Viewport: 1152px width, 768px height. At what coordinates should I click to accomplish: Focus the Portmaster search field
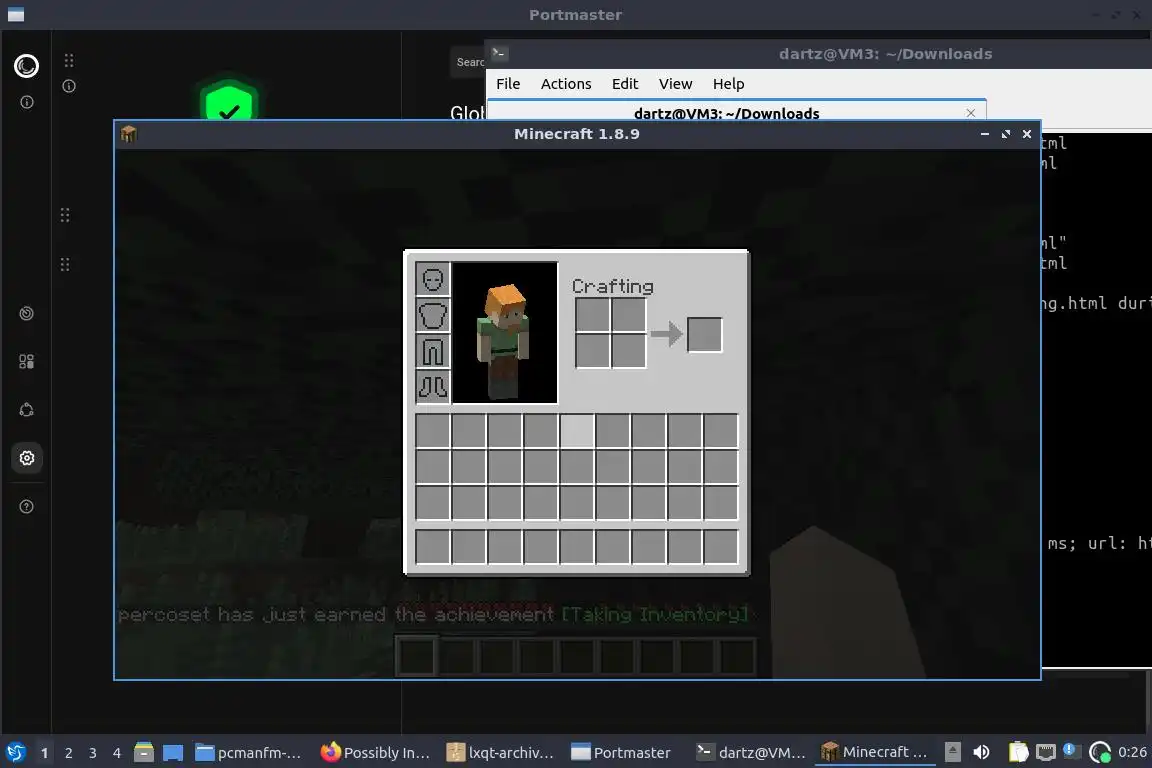(x=468, y=62)
